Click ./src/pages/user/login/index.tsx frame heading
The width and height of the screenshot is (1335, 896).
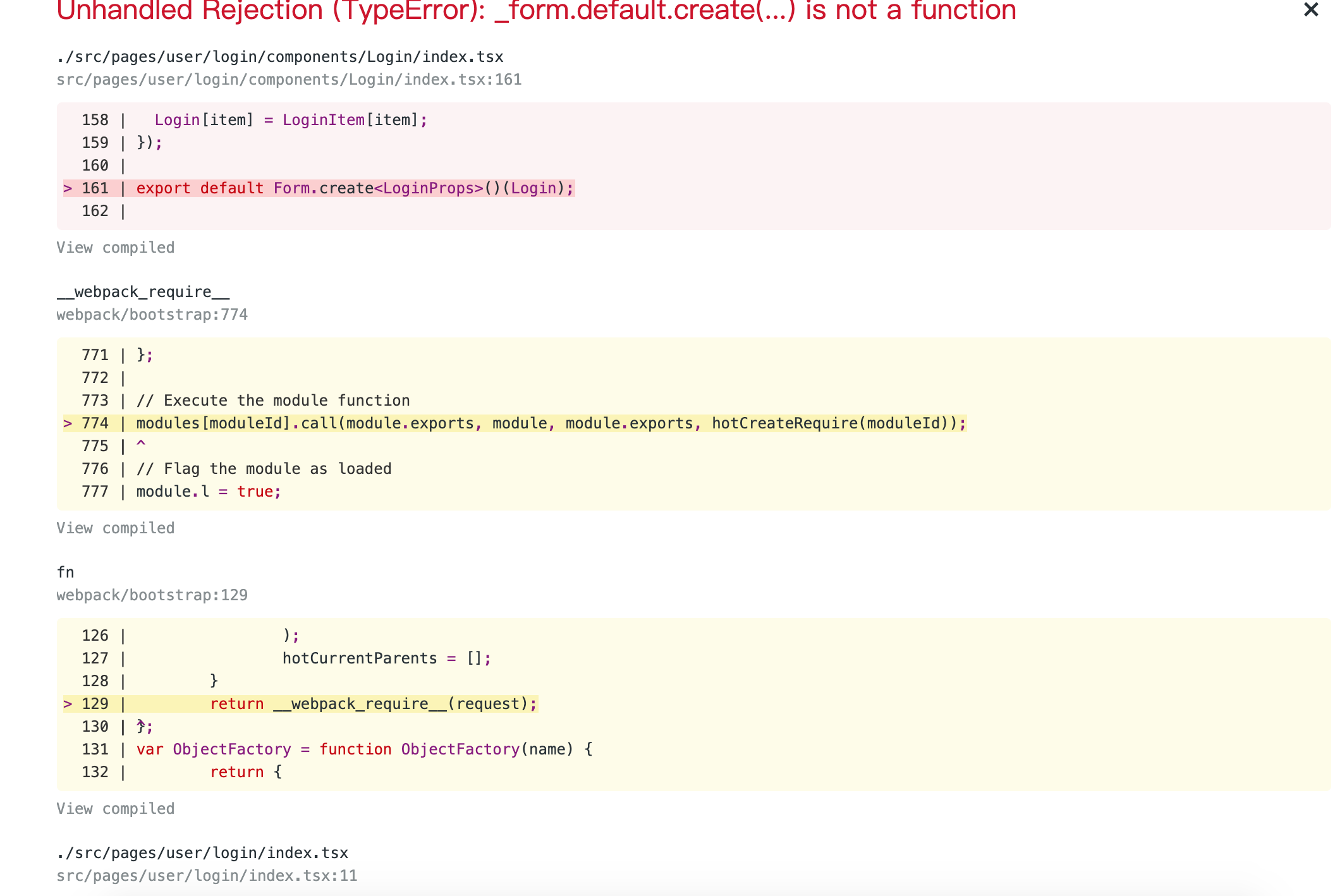tap(202, 853)
